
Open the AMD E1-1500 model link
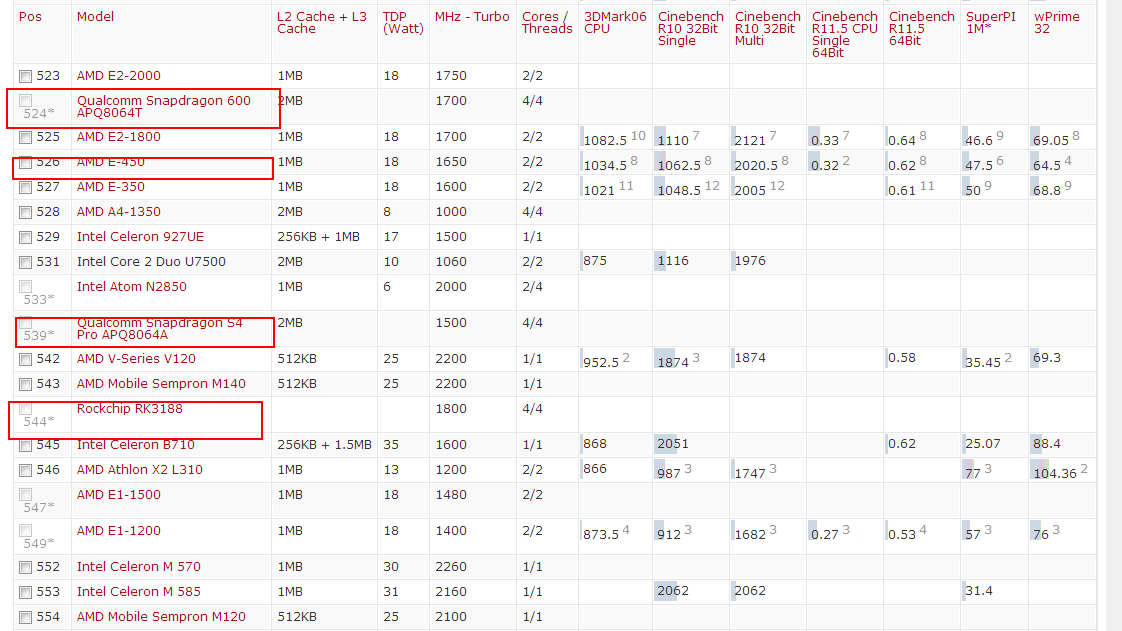(x=119, y=495)
